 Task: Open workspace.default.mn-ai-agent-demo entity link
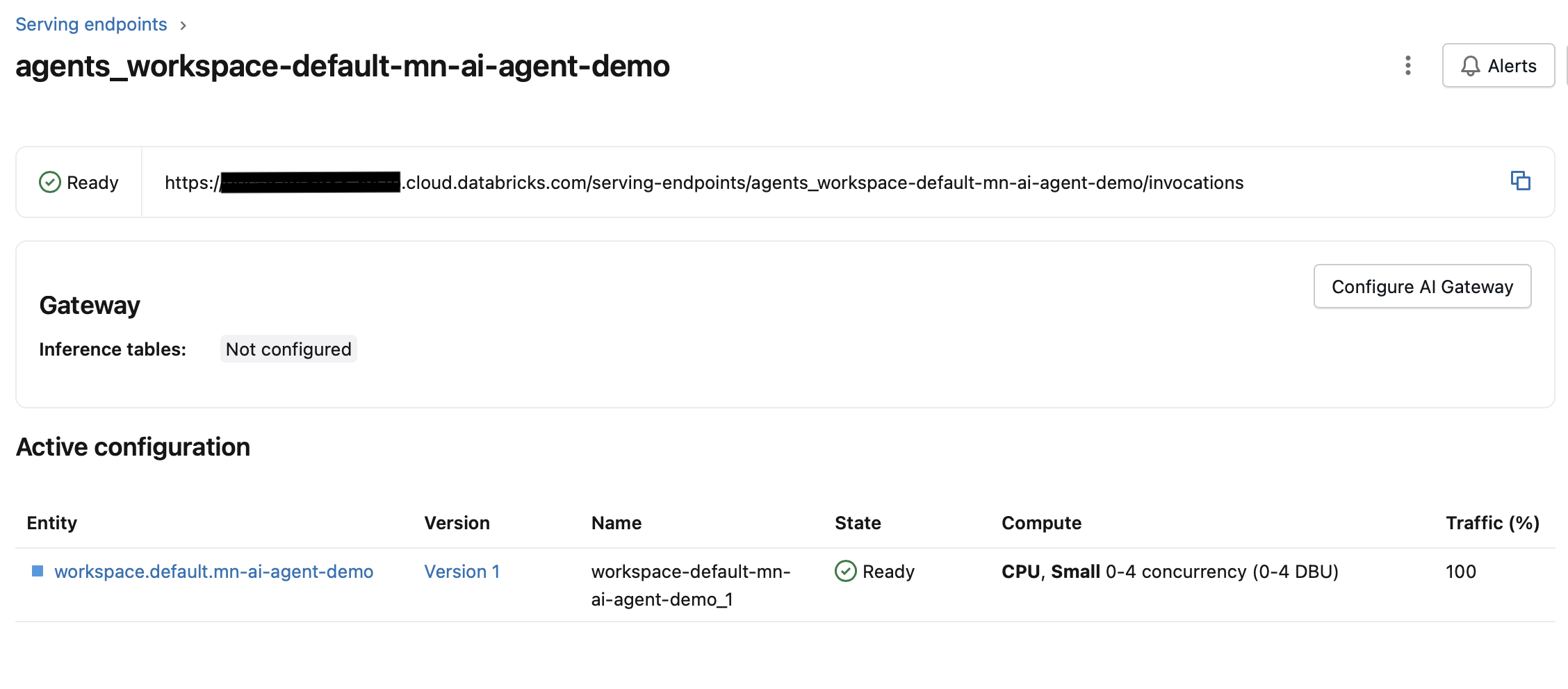(x=214, y=572)
